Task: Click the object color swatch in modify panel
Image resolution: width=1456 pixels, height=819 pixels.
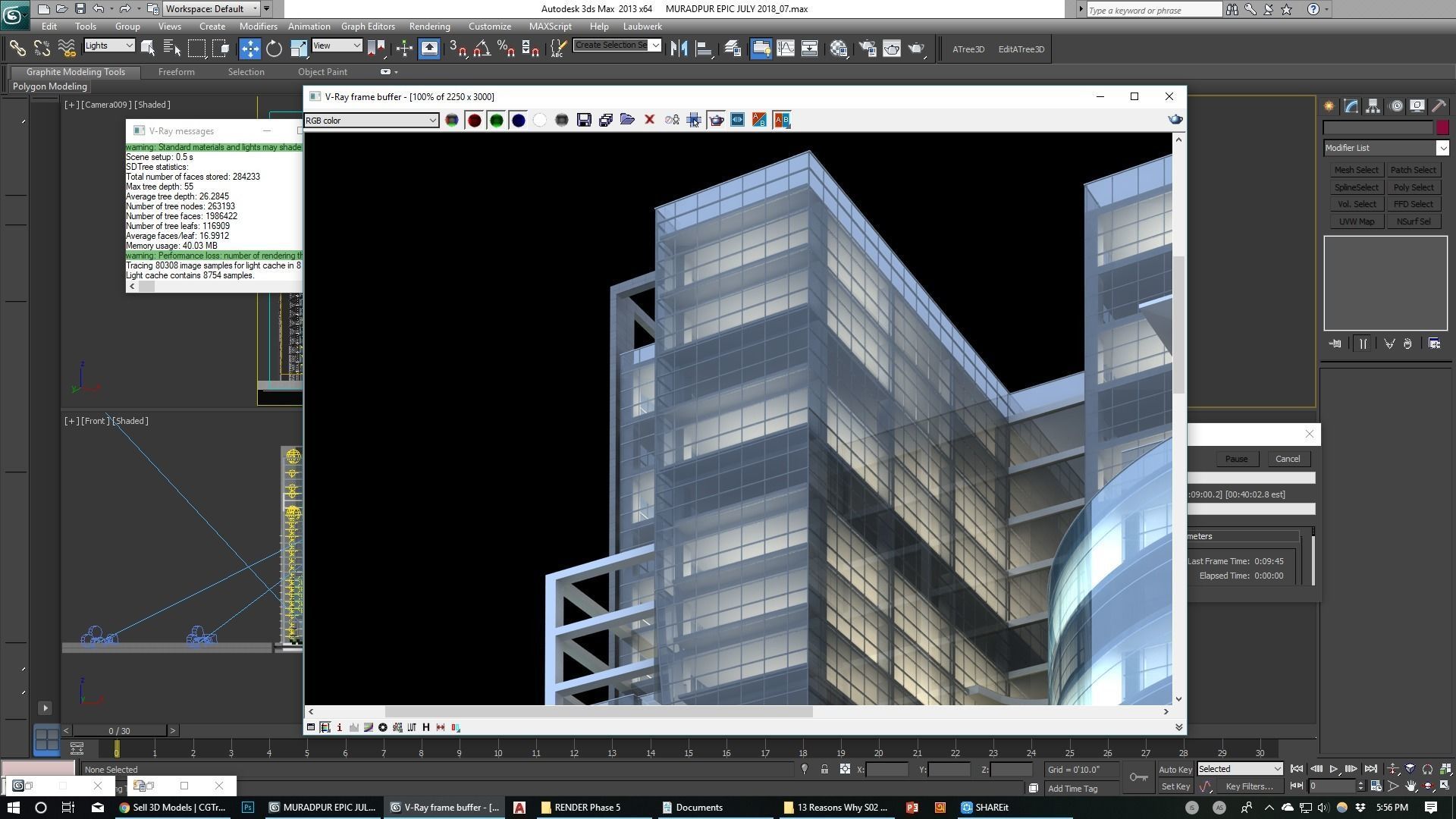Action: (x=1443, y=127)
